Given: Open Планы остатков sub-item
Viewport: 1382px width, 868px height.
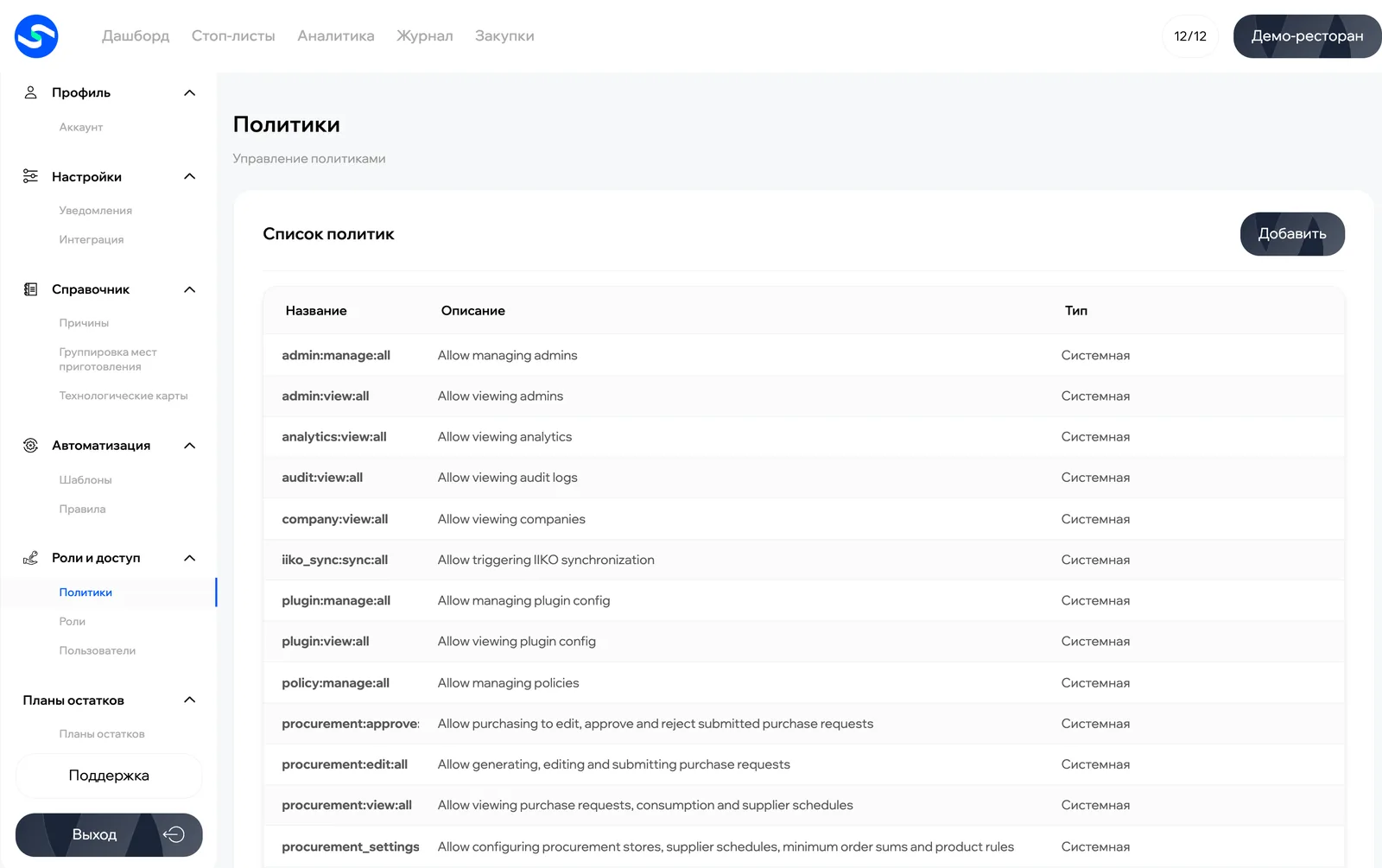Looking at the screenshot, I should pos(102,734).
